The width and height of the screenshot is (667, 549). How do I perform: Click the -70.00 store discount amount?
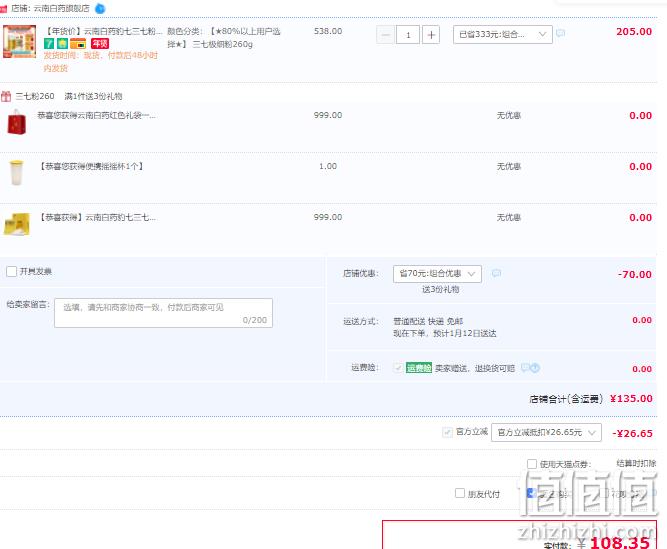635,275
